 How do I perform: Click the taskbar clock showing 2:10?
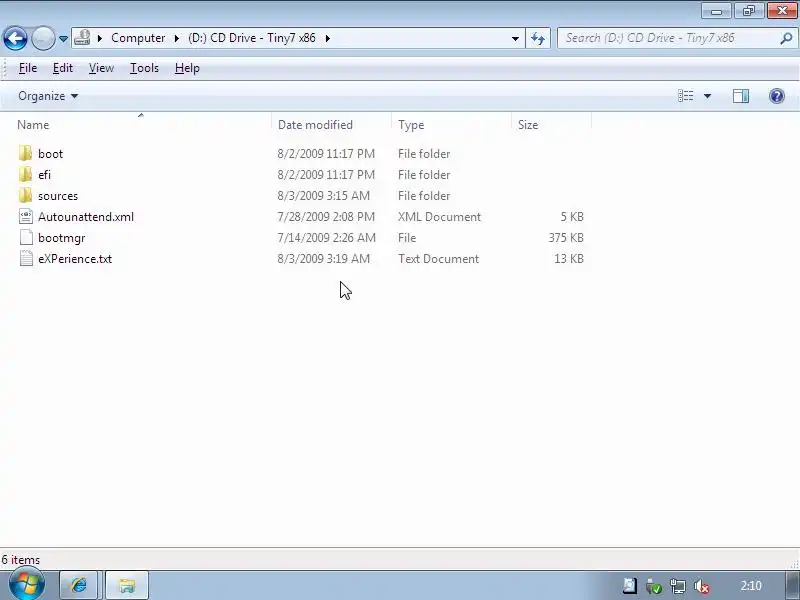[751, 585]
